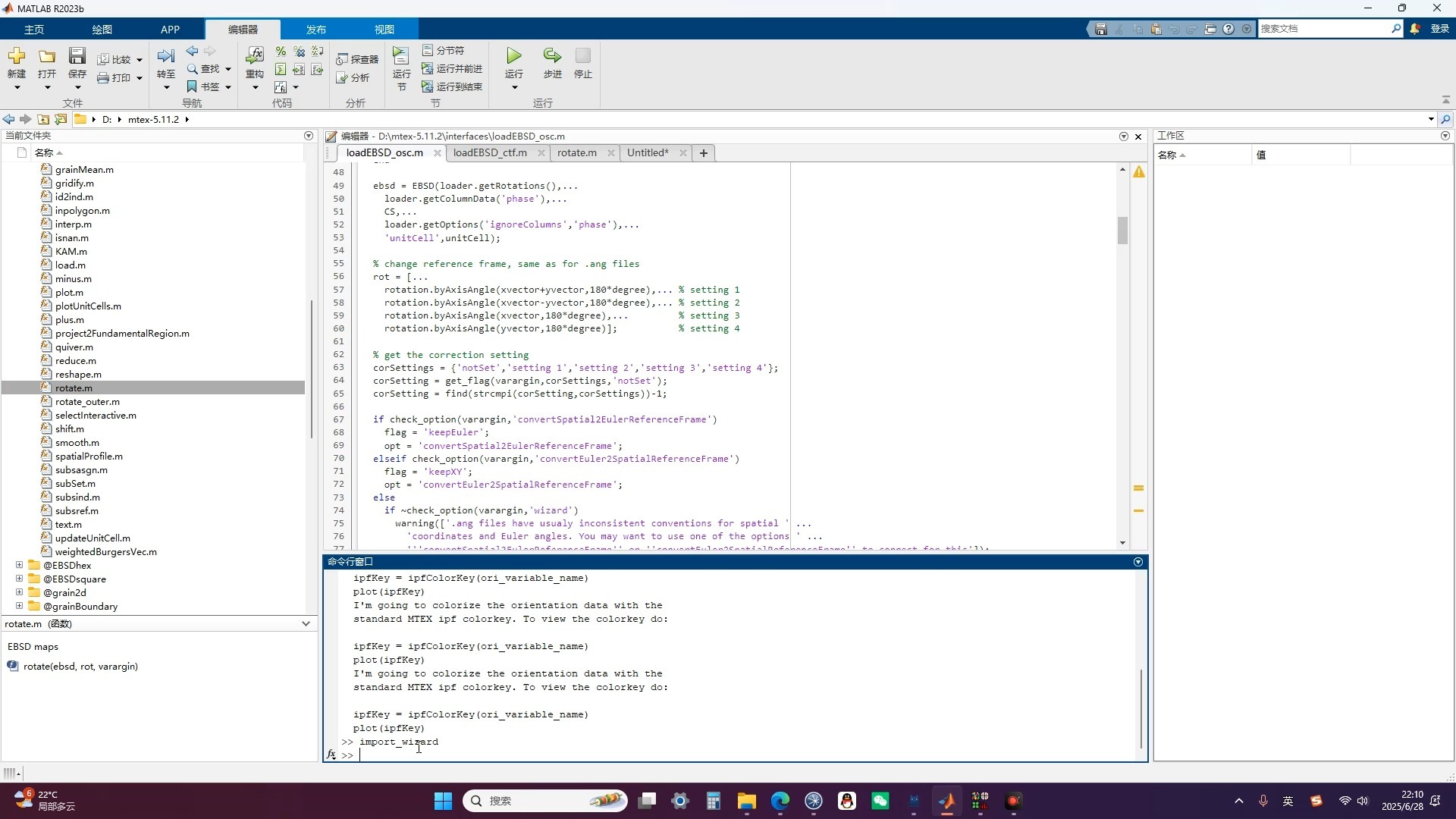This screenshot has width=1456, height=819.
Task: Select rotate_outer.m in the file list
Action: (87, 402)
